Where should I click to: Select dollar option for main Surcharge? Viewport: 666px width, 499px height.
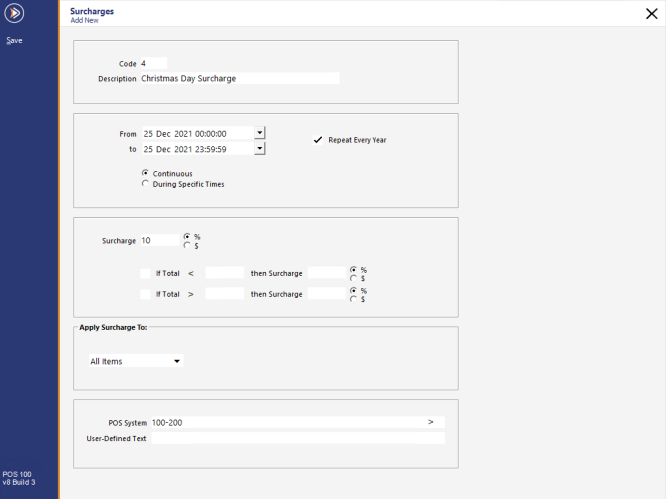coord(187,246)
